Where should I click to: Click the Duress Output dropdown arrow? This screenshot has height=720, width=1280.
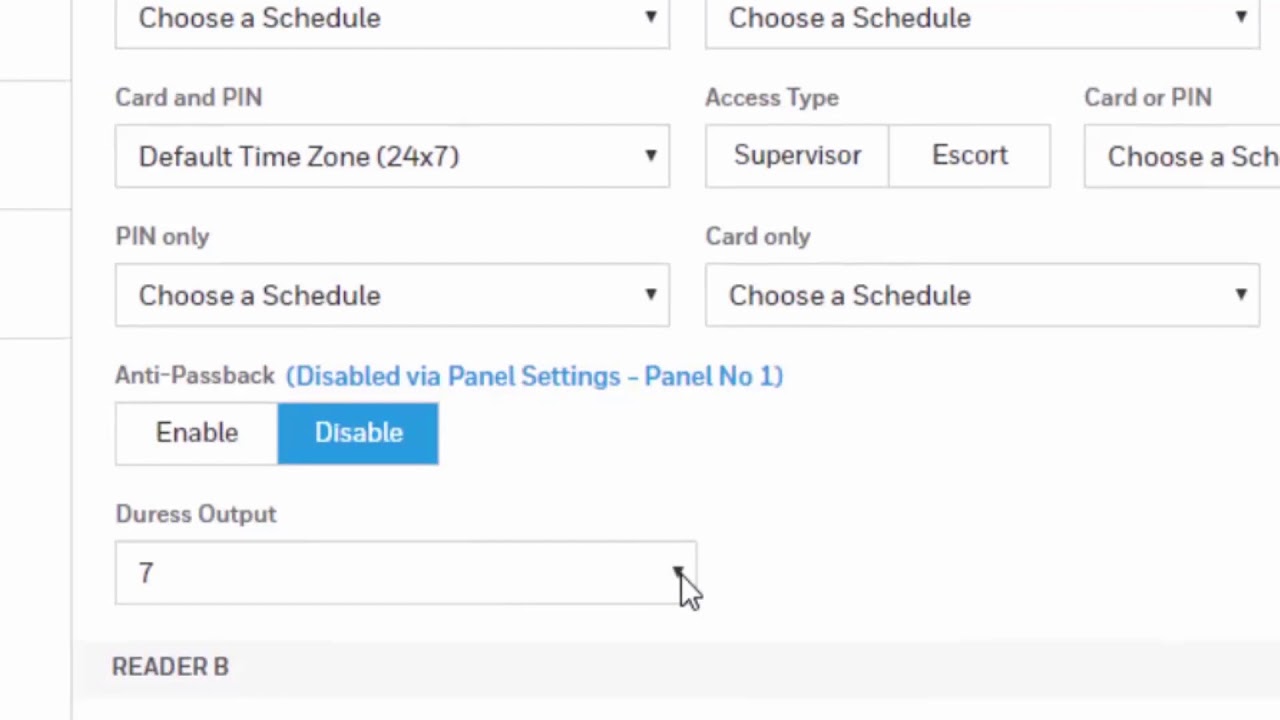(x=677, y=573)
